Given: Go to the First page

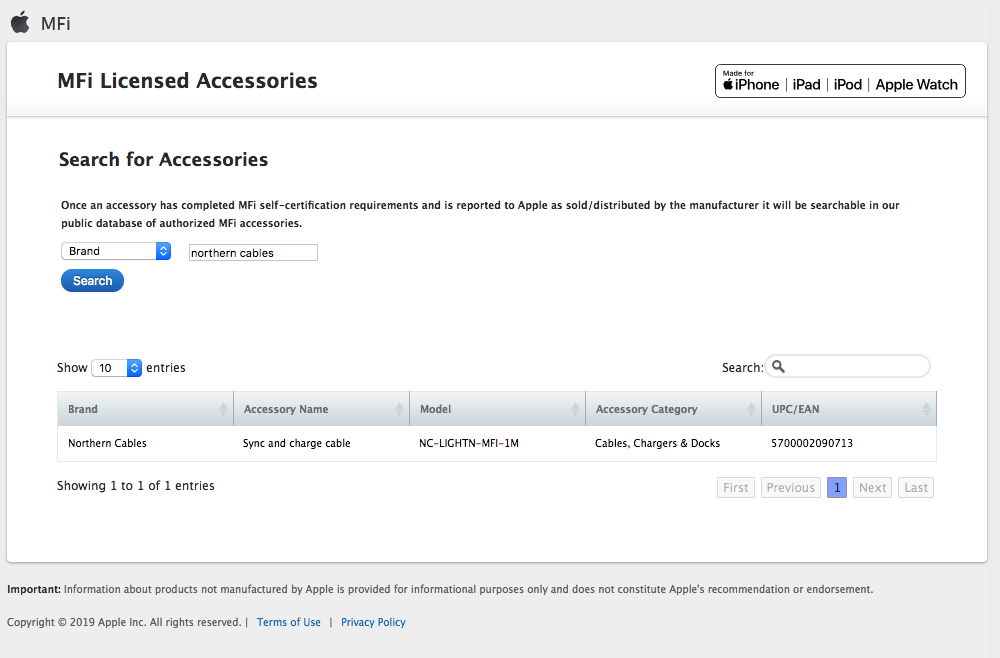Looking at the screenshot, I should [736, 488].
